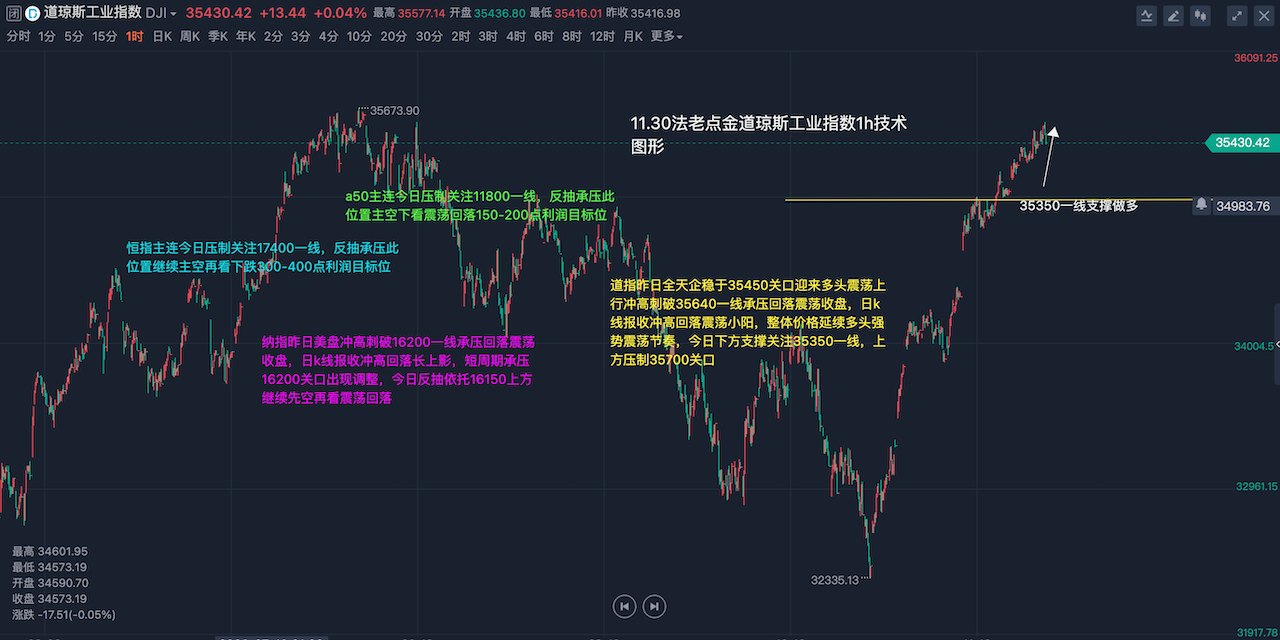Open the DJI symbol dropdown
1280x640 pixels.
(x=160, y=14)
